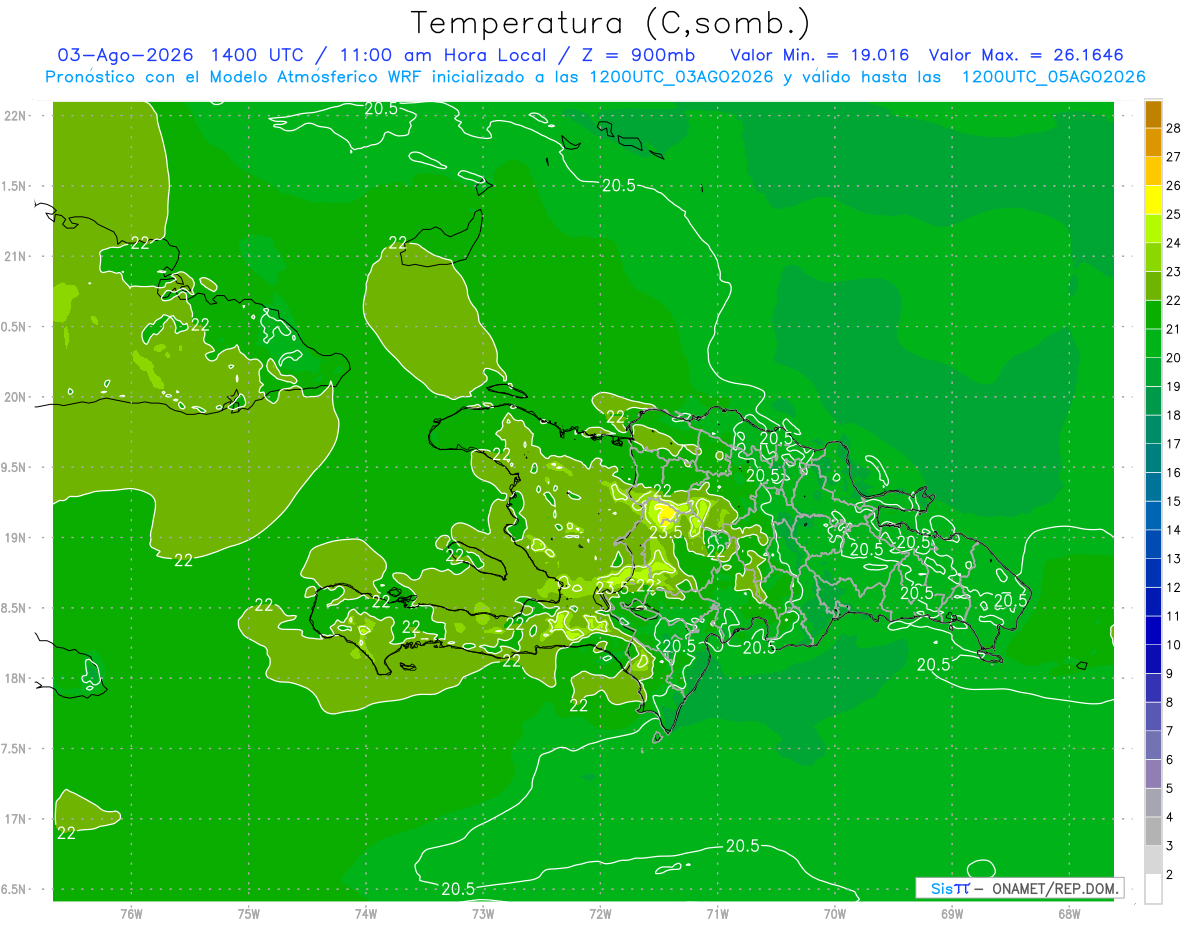Click the dark blue legend swatch between 10 and 11

pyautogui.click(x=1153, y=631)
